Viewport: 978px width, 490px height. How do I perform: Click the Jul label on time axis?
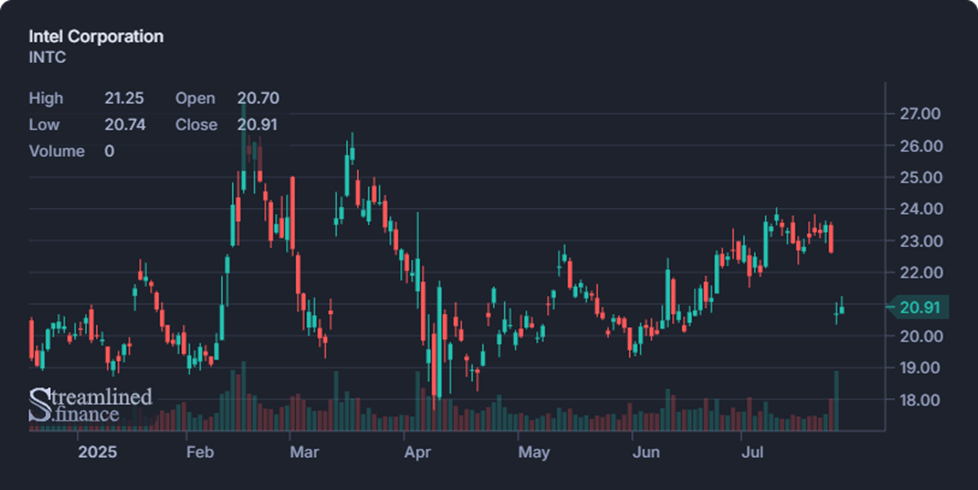tap(752, 452)
